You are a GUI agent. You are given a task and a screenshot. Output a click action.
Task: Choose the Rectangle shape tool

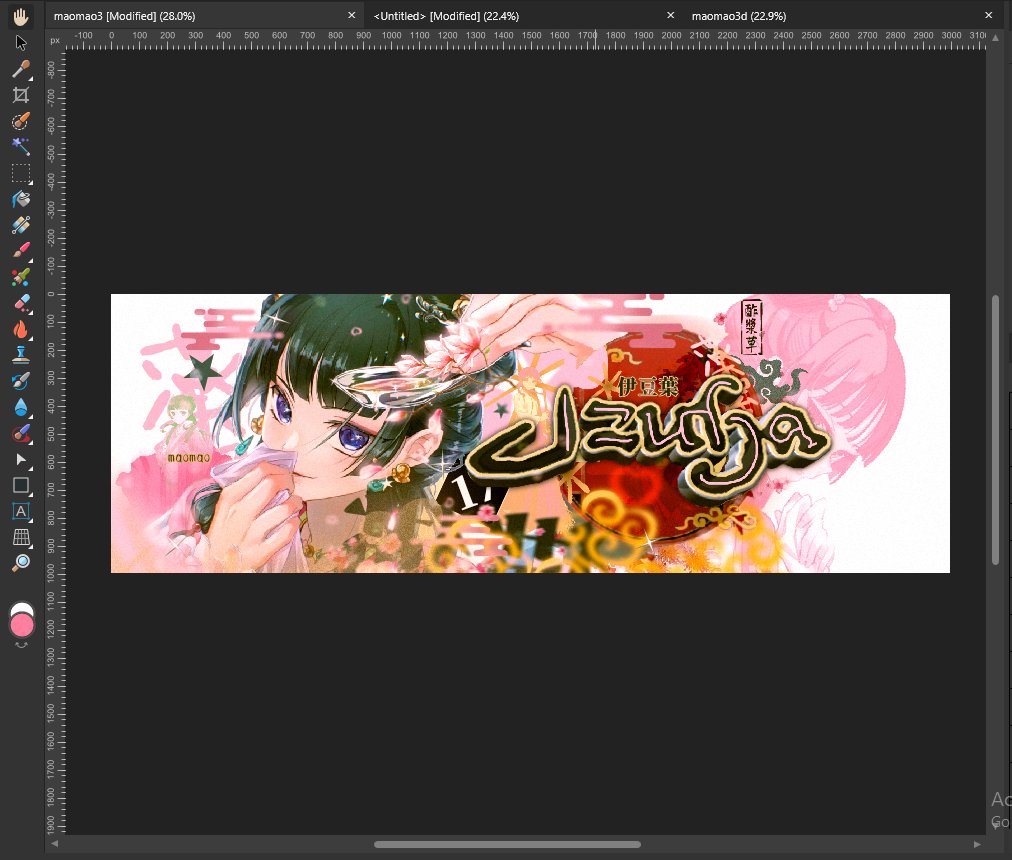point(21,485)
